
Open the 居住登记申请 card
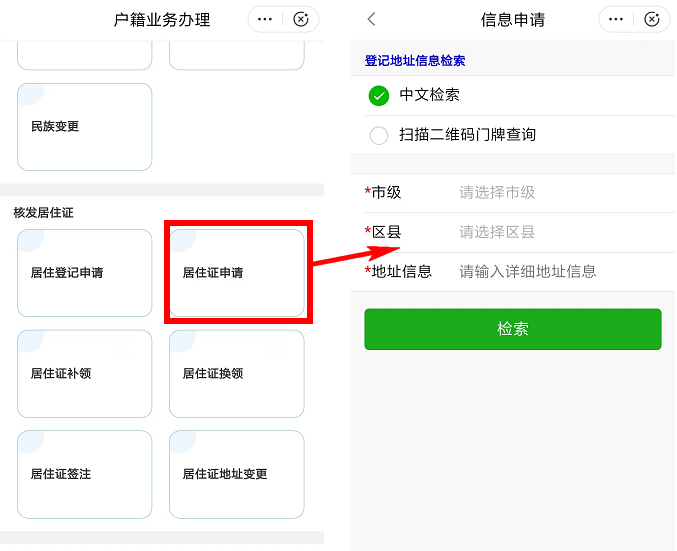tap(85, 273)
